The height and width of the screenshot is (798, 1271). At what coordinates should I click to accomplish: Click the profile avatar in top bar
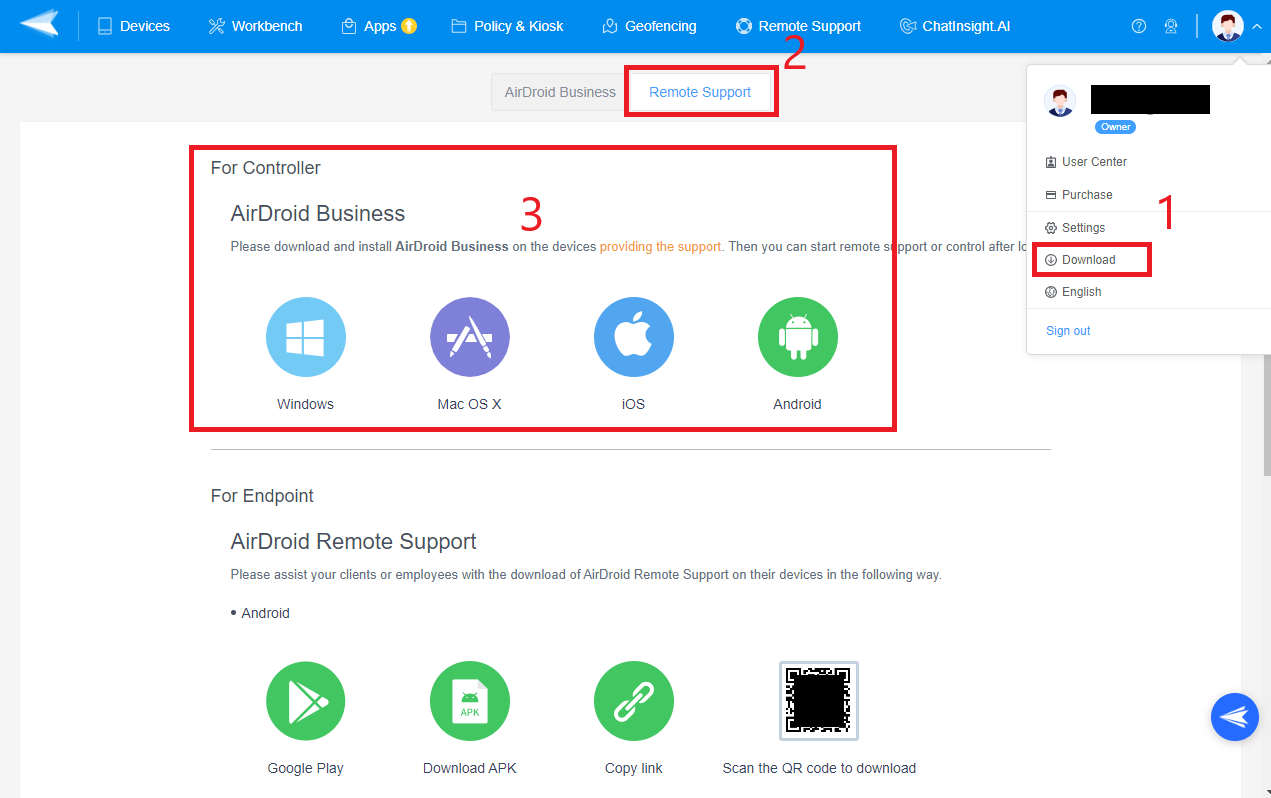point(1228,26)
